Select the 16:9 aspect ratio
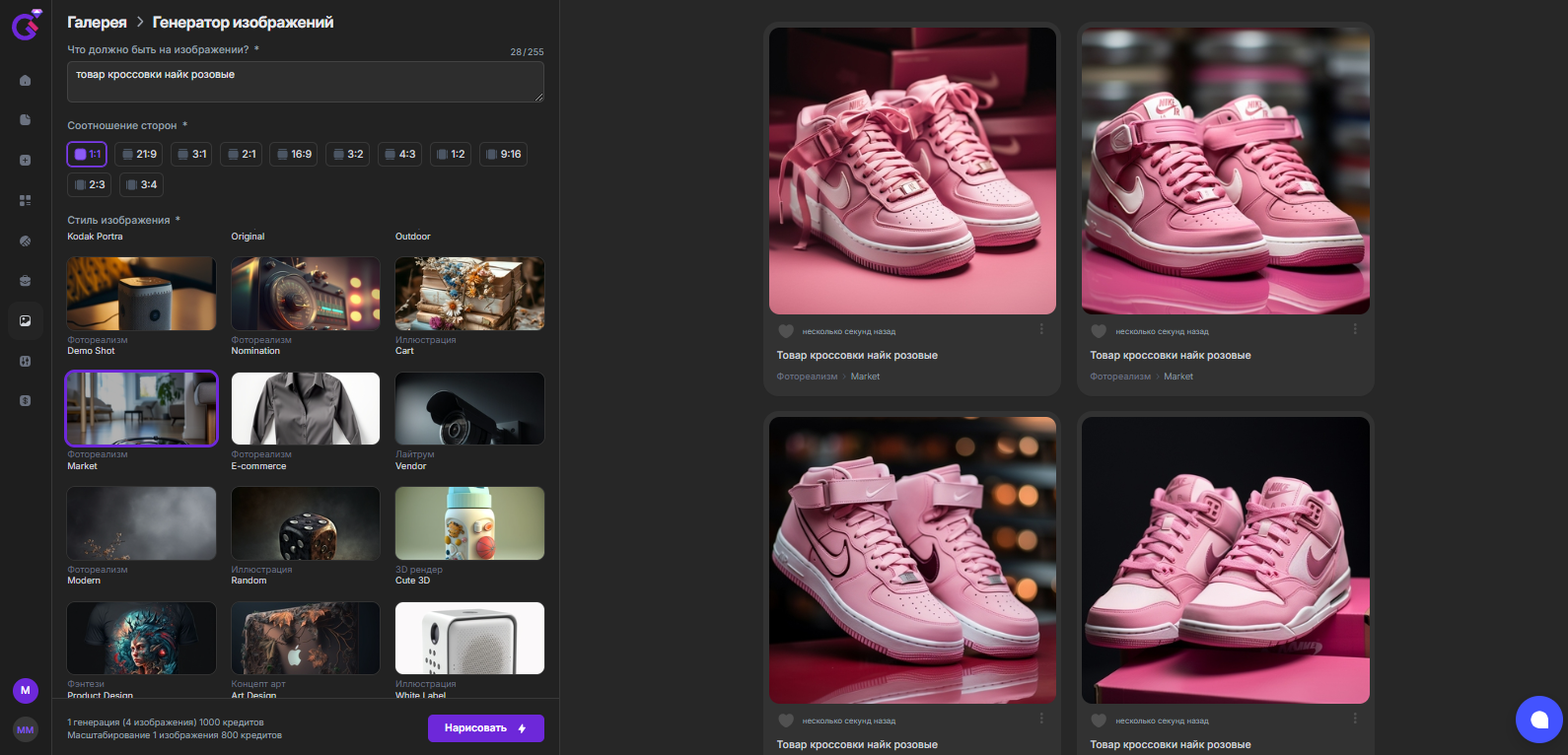 [294, 154]
